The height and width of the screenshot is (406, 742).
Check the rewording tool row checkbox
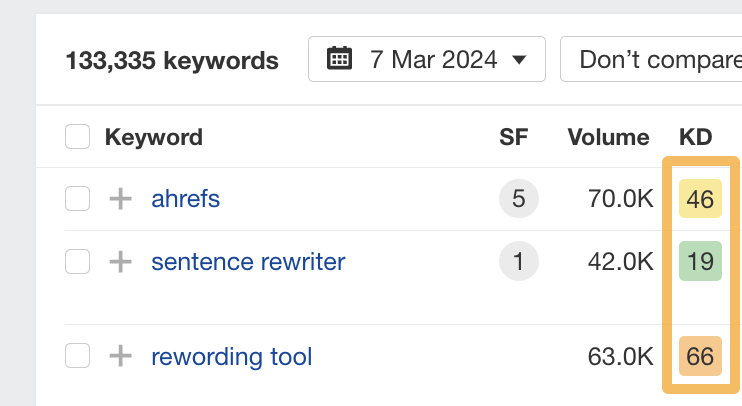coord(77,356)
